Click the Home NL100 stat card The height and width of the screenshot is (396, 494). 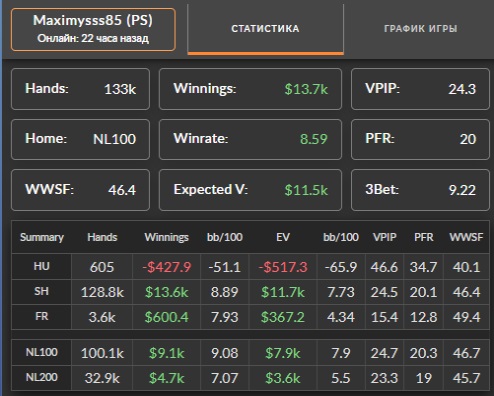80,139
